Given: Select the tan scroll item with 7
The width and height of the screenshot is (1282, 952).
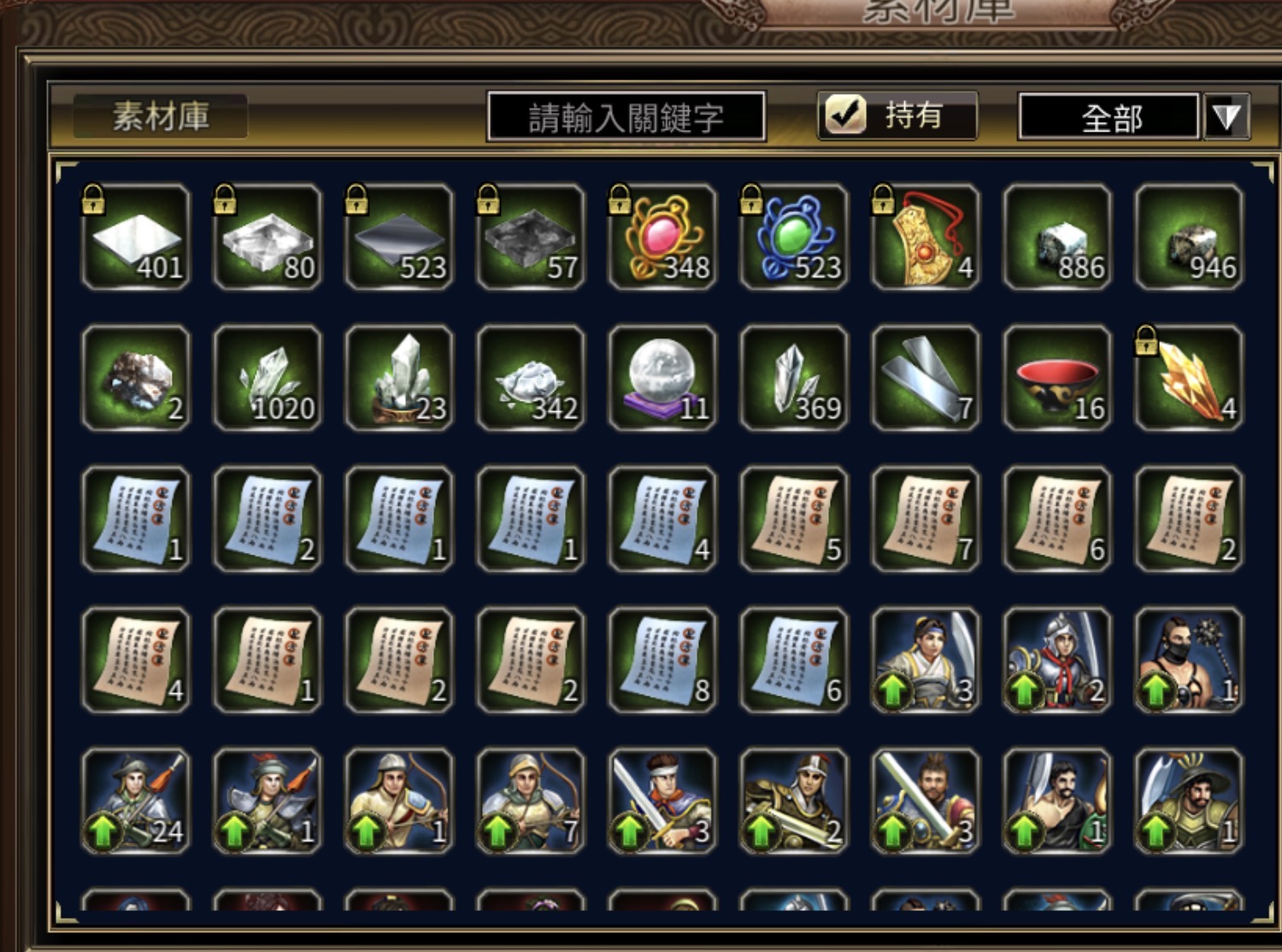Looking at the screenshot, I should click(926, 519).
